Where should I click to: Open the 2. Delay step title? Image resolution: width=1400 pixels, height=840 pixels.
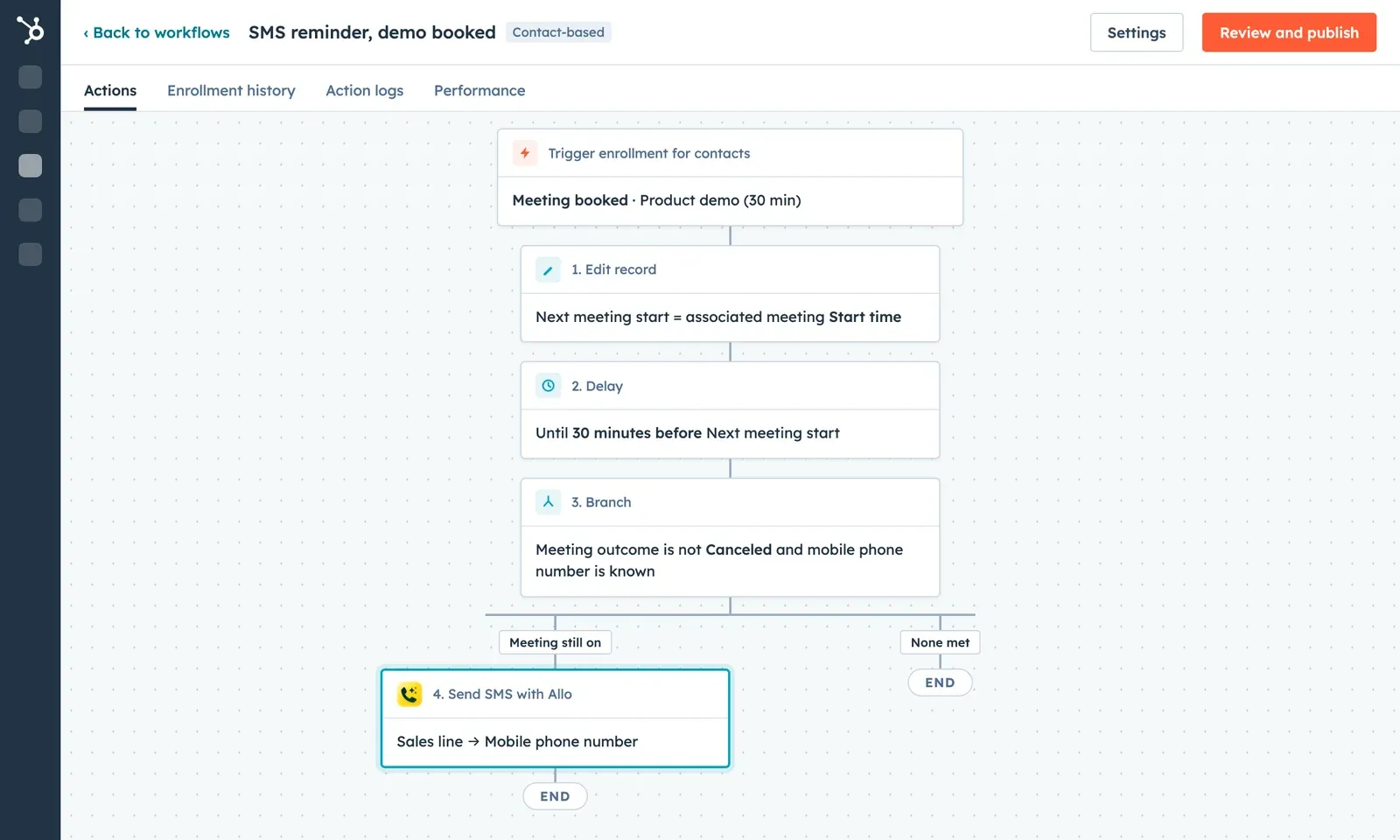pos(597,386)
